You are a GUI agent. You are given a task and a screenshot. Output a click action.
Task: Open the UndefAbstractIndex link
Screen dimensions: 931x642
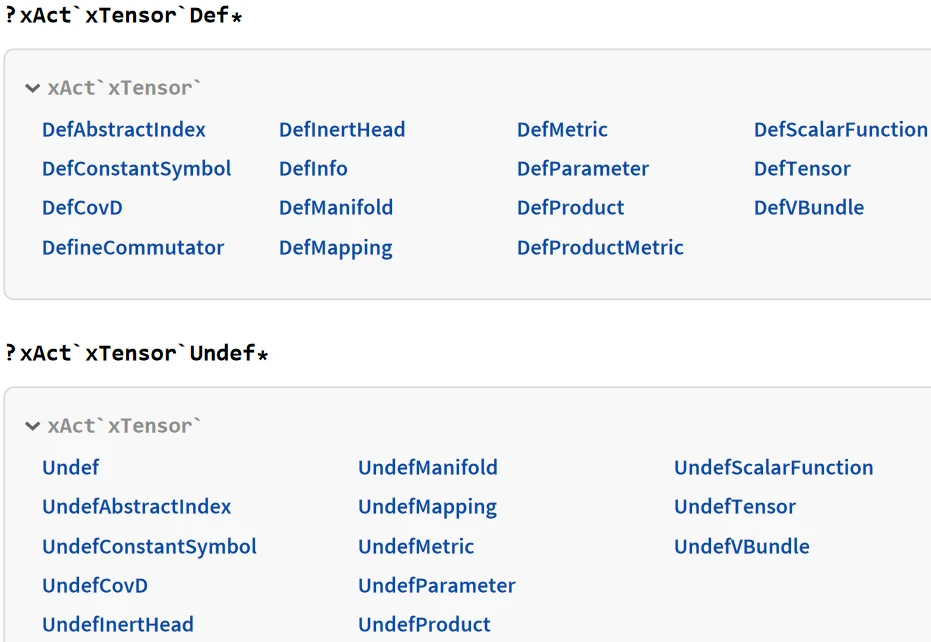pos(136,507)
